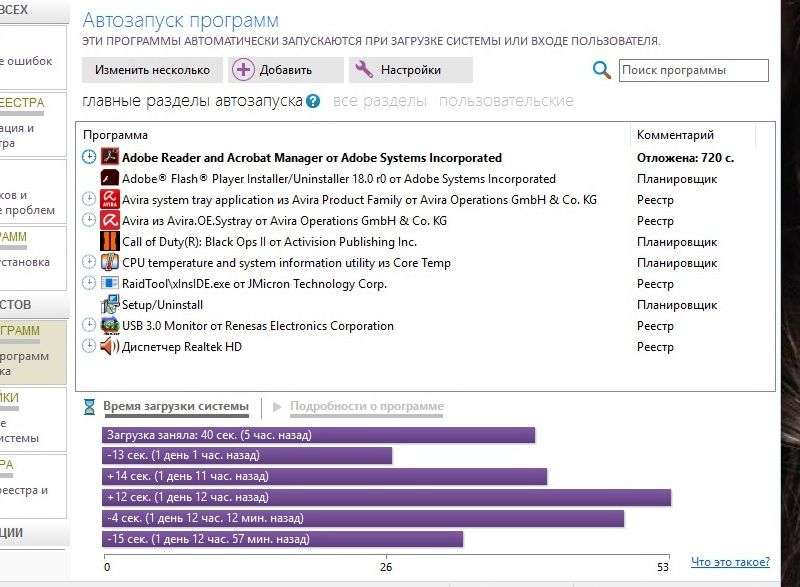Viewport: 800px width, 587px height.
Task: Click the Avira system tray application icon
Action: (110, 200)
